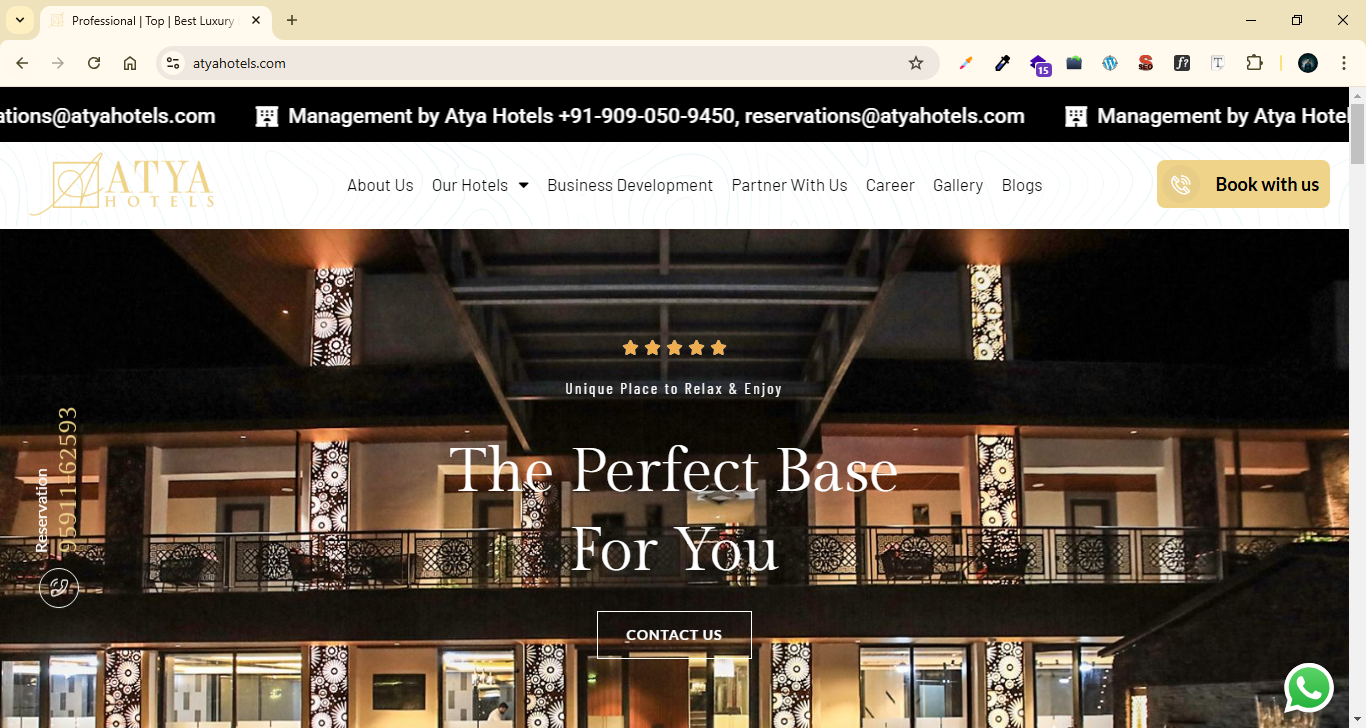The width and height of the screenshot is (1366, 728).
Task: Open the About Us menu item
Action: click(380, 185)
